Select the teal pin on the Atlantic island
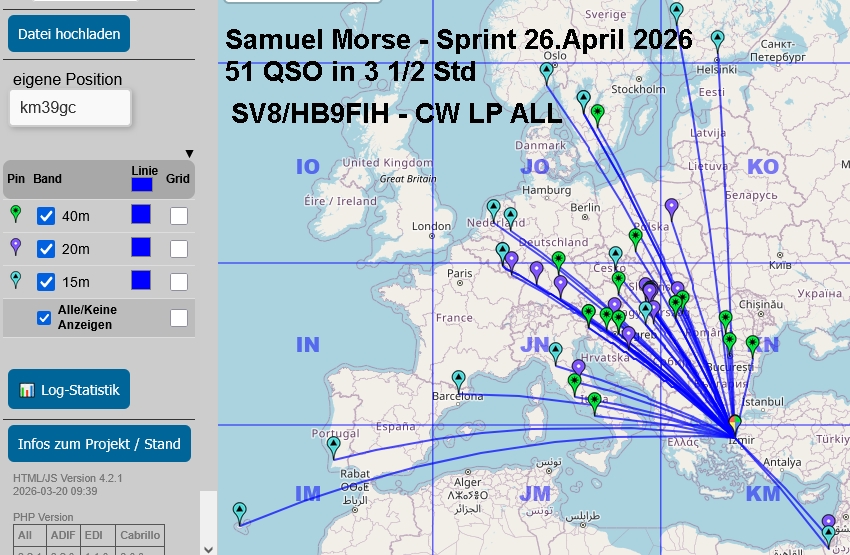 tap(240, 513)
